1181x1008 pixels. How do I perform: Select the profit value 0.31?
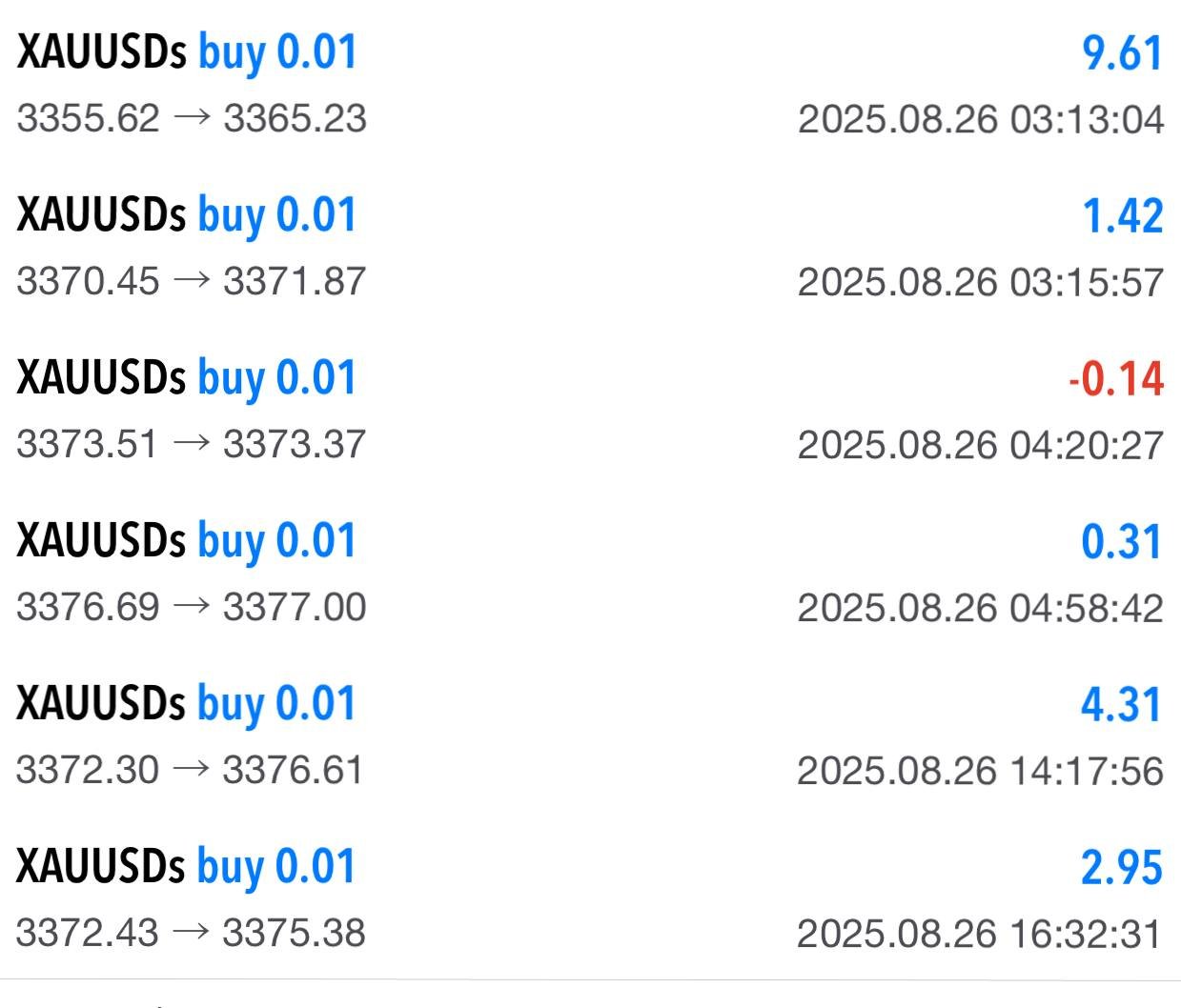[x=1121, y=542]
